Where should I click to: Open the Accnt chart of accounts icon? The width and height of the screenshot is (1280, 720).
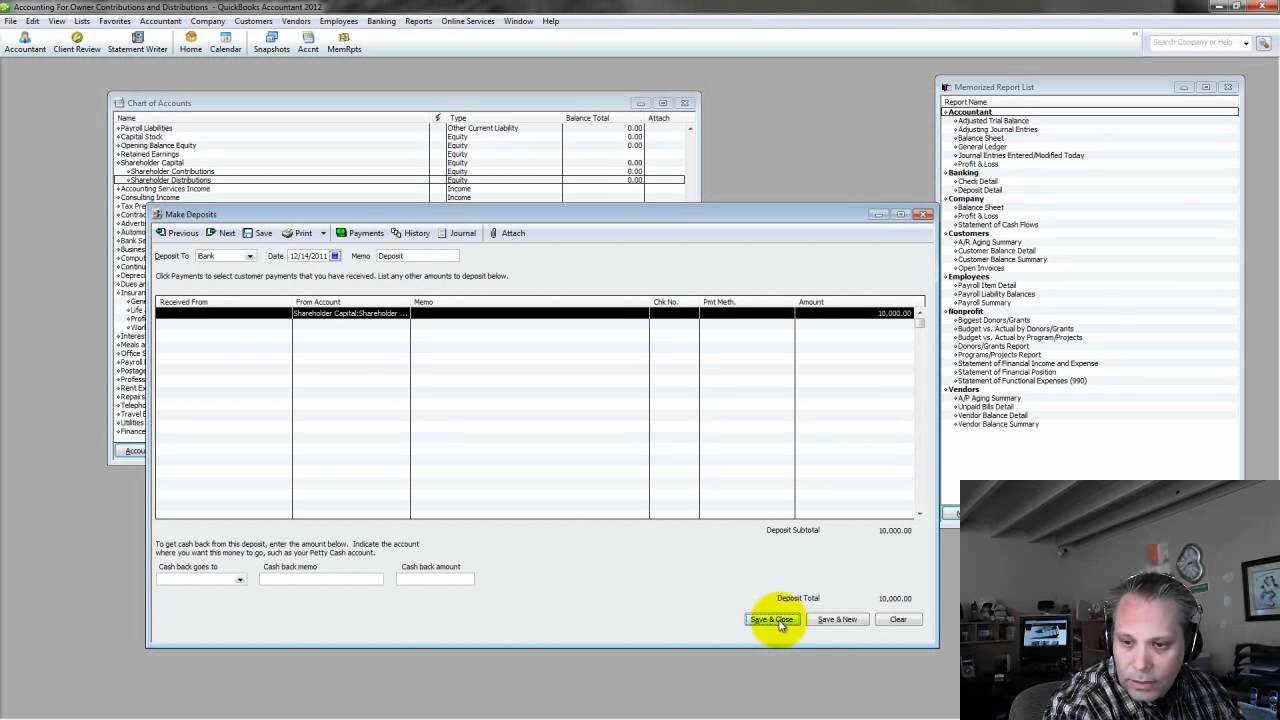(x=308, y=42)
